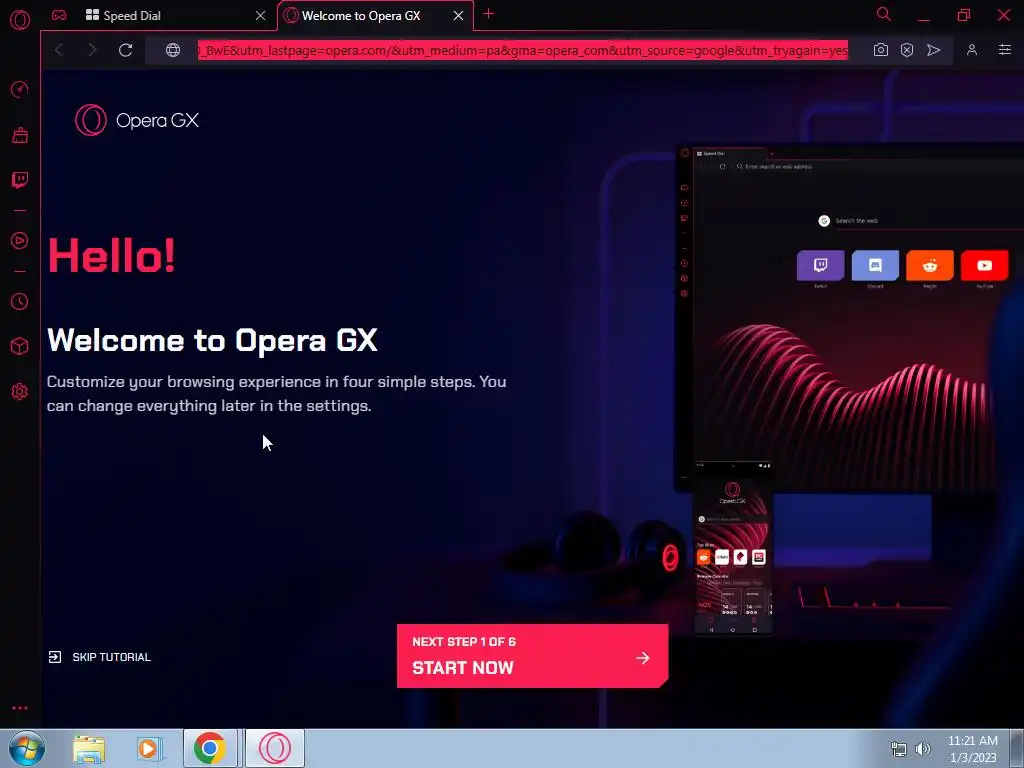Reload the current page

click(125, 50)
